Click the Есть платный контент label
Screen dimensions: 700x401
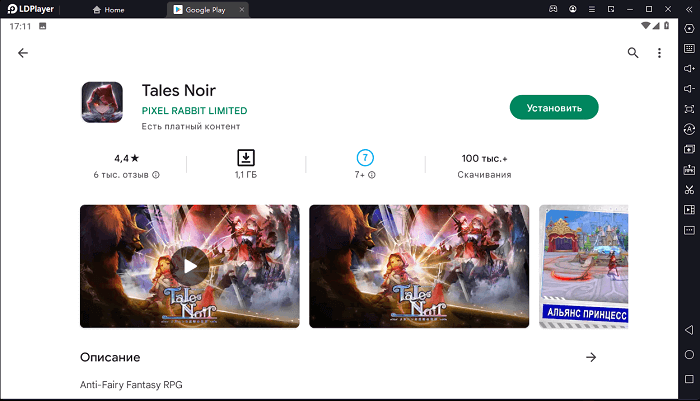point(191,127)
